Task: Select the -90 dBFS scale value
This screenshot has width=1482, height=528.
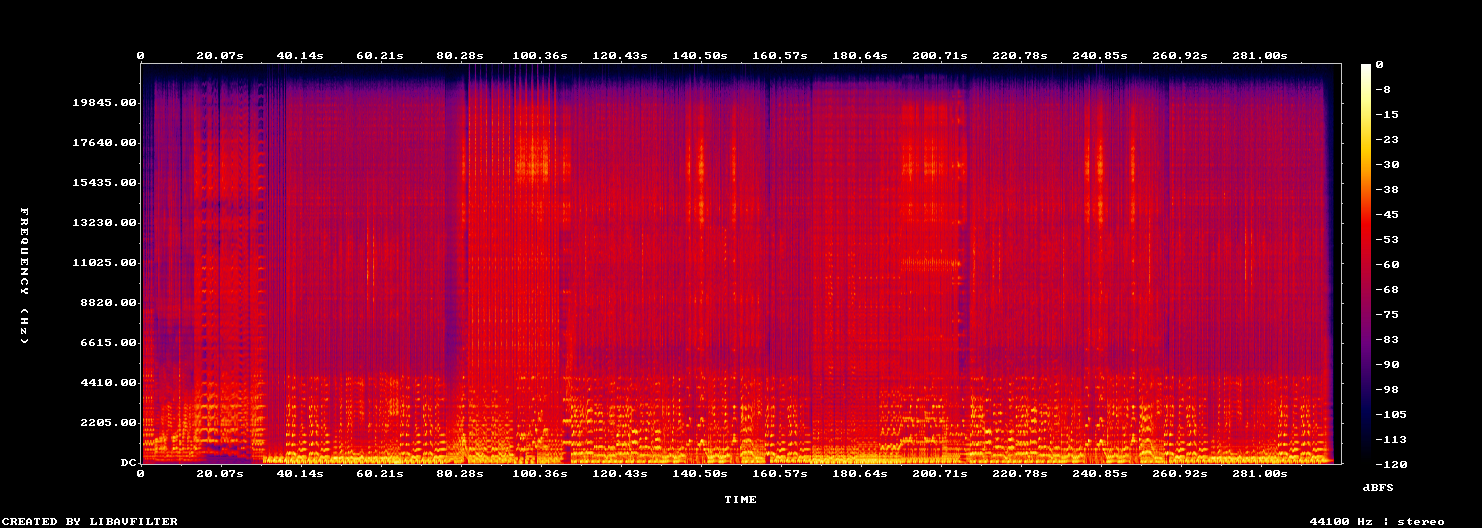Action: (1386, 365)
